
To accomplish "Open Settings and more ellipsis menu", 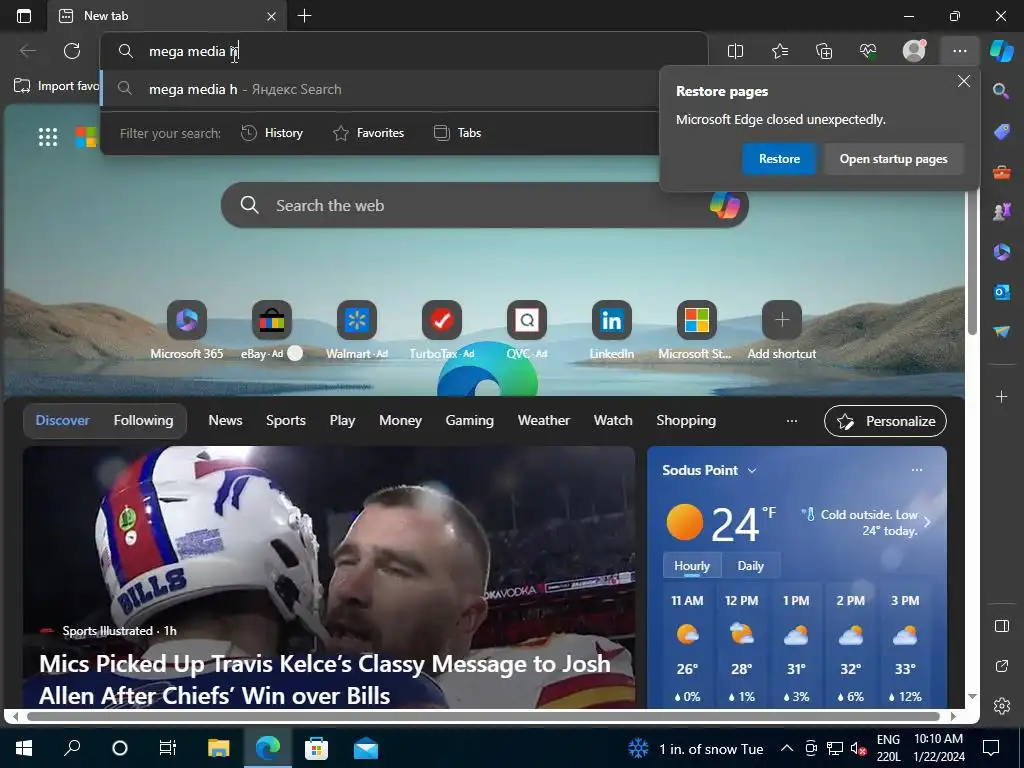I will [959, 51].
